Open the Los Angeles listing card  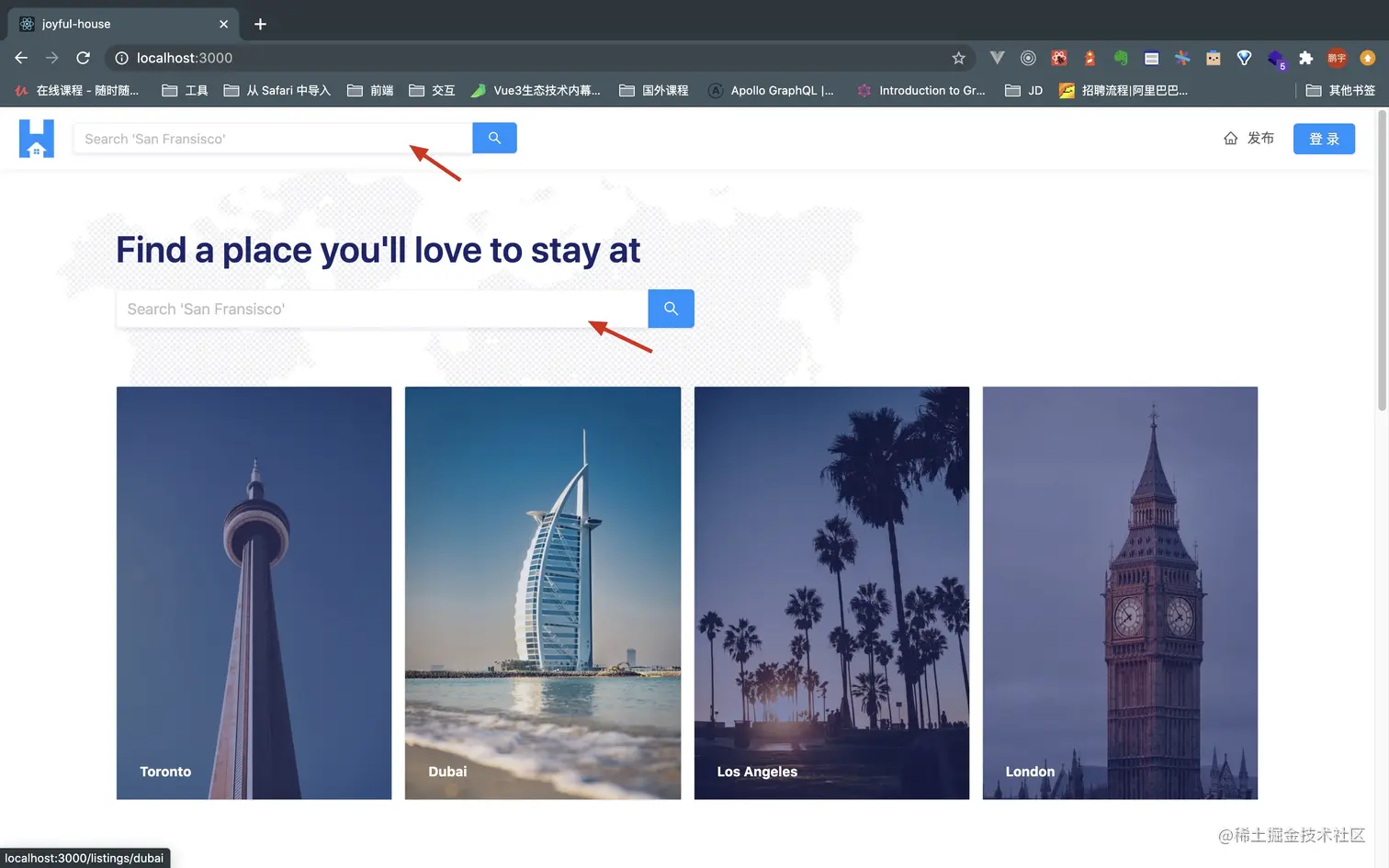click(831, 592)
